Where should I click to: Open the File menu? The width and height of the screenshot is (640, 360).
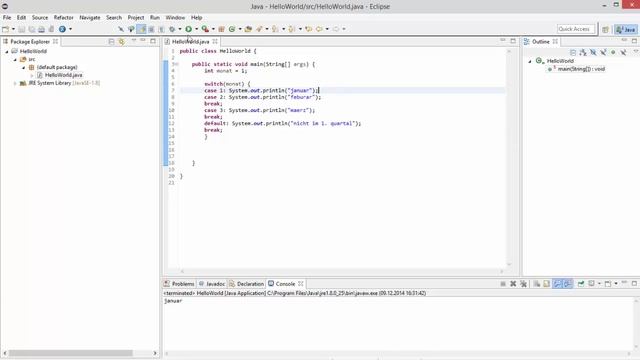(7, 18)
